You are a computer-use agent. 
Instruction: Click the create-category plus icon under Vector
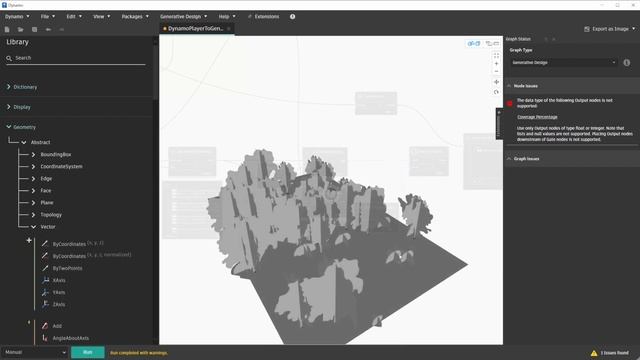[29, 240]
